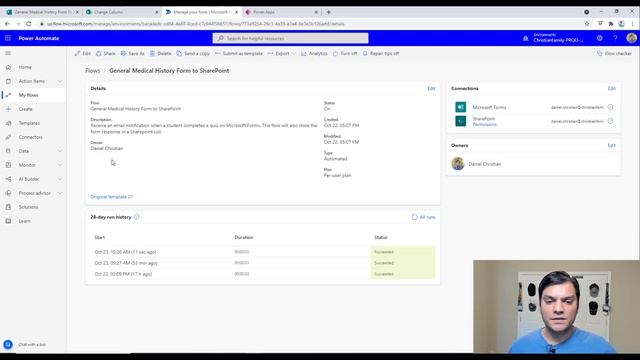This screenshot has width=640, height=360.
Task: Open the Export dropdown
Action: (x=282, y=53)
